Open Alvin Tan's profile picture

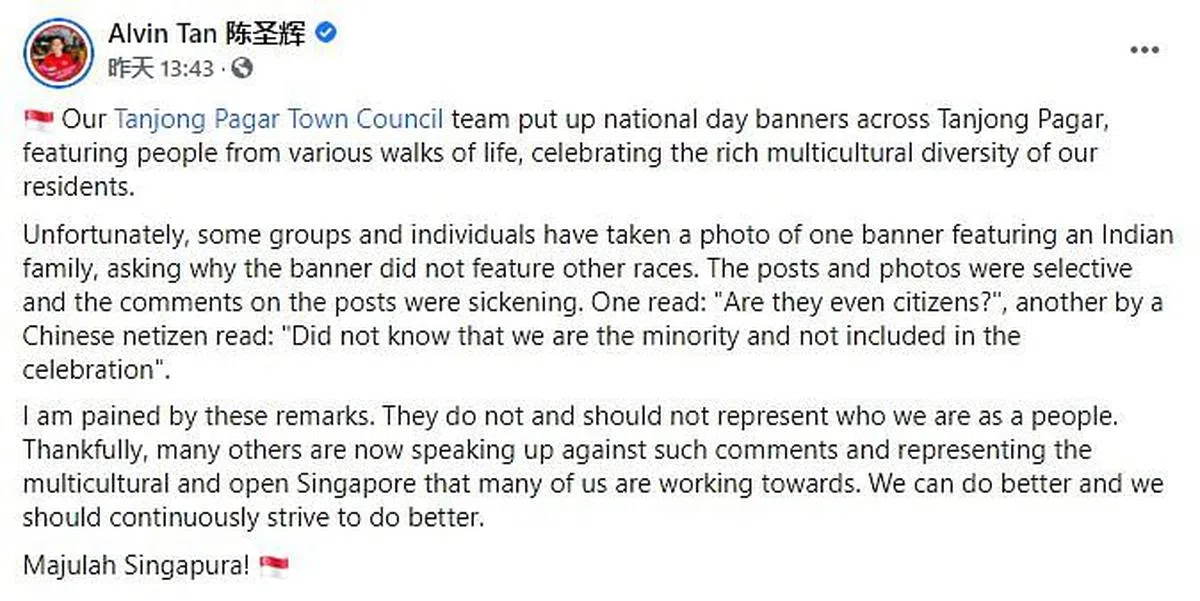(x=59, y=50)
